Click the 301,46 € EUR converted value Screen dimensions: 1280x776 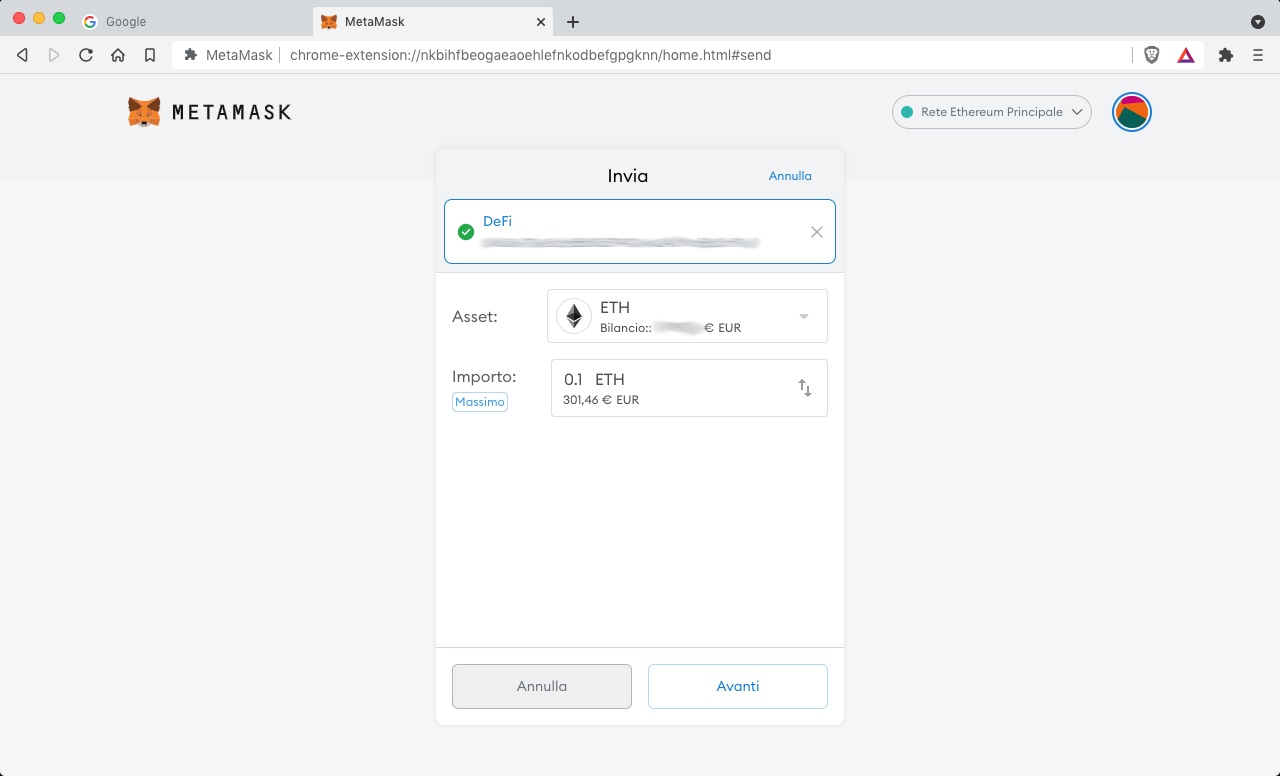(x=601, y=400)
